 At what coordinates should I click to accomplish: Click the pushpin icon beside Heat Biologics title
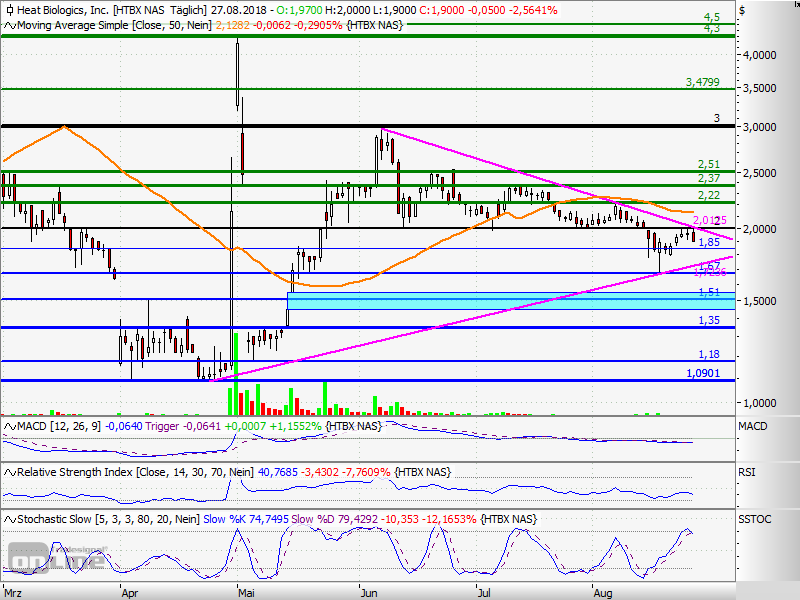coord(10,10)
